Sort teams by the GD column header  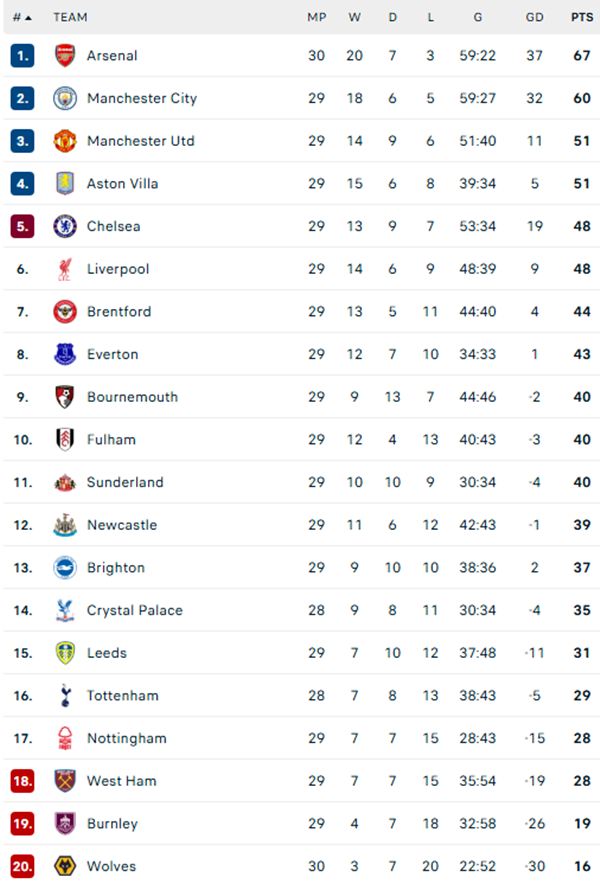pos(532,17)
